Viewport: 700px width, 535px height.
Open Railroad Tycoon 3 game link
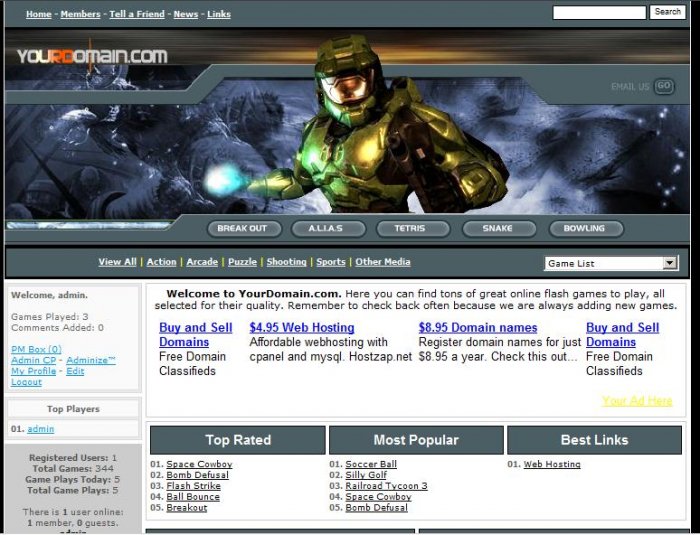(386, 486)
